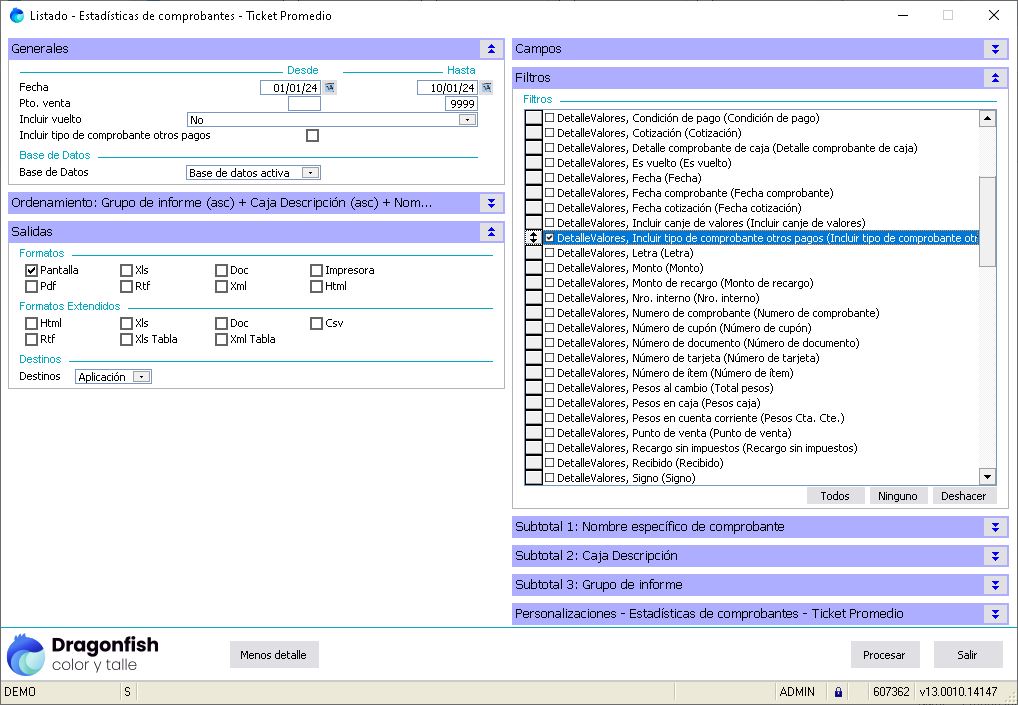Check filter DetalleValores, Número de tarjeta
Image resolution: width=1018 pixels, height=705 pixels.
(549, 358)
